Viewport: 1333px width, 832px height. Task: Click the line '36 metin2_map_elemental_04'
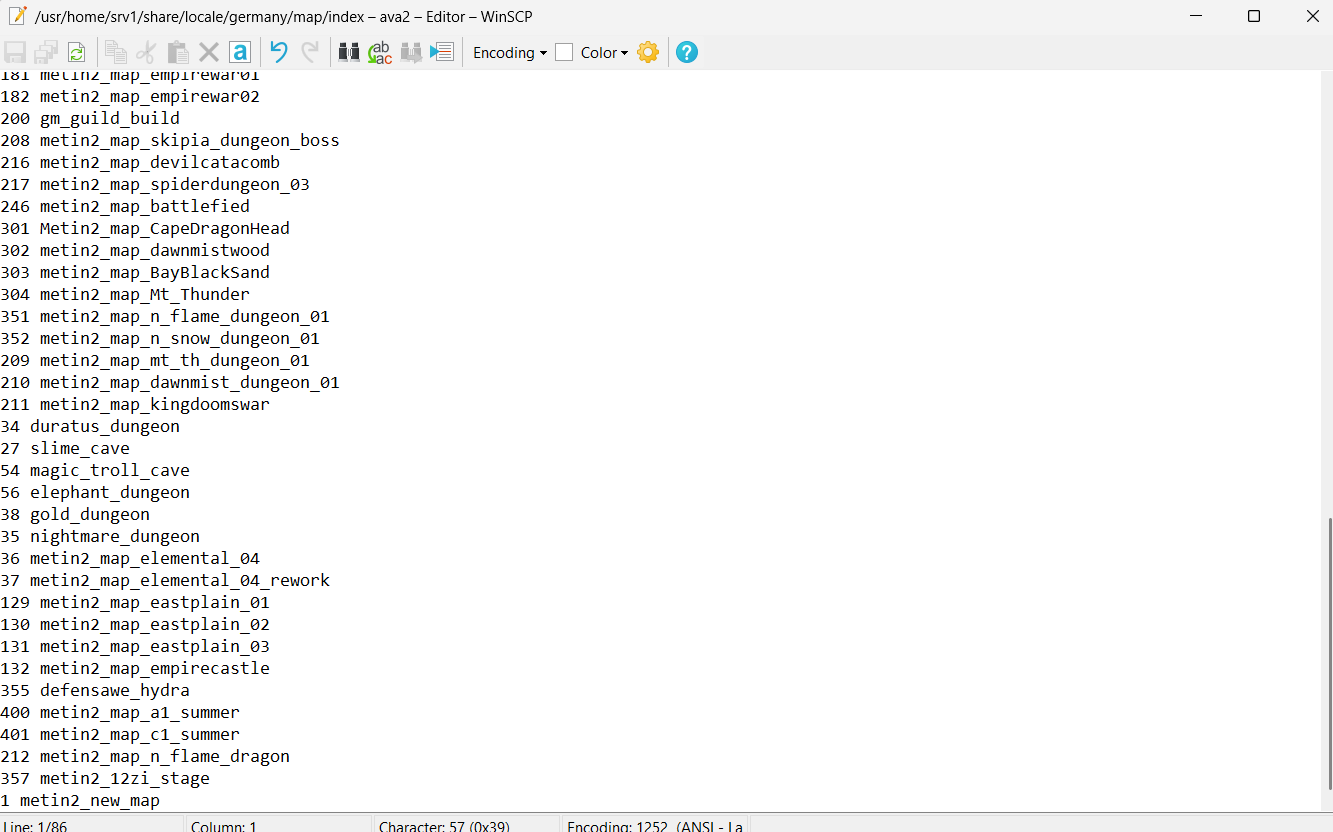coord(130,558)
